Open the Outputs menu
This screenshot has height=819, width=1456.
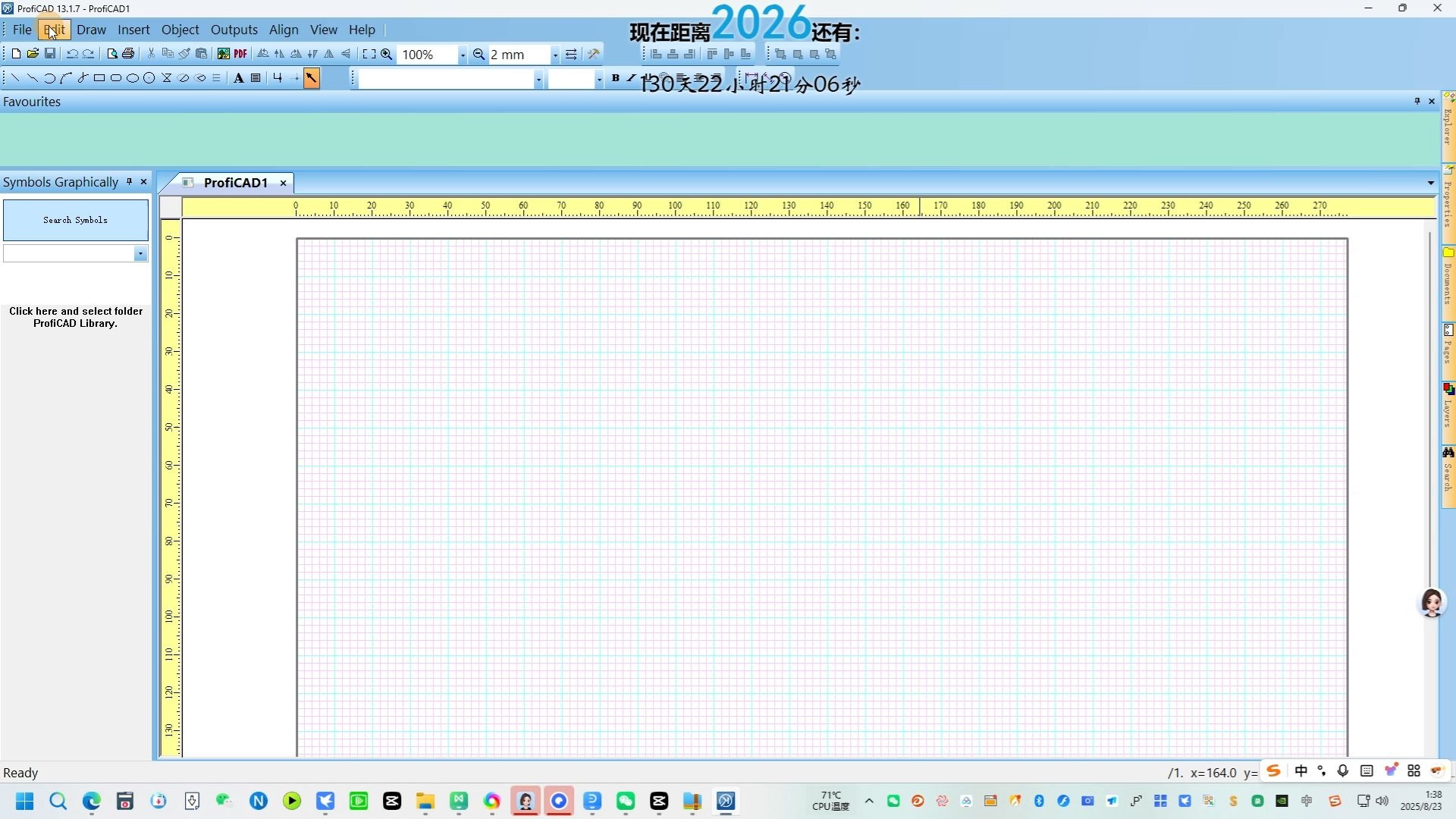(x=234, y=30)
